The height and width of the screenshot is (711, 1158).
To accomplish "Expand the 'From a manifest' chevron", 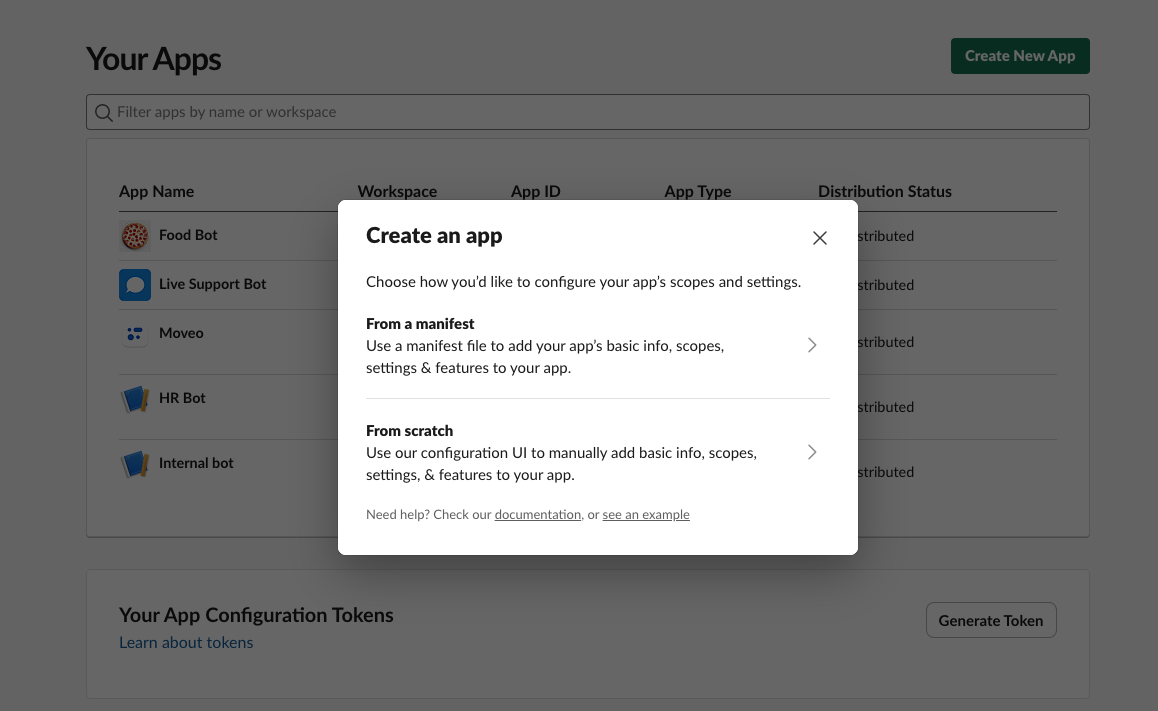I will click(x=812, y=345).
